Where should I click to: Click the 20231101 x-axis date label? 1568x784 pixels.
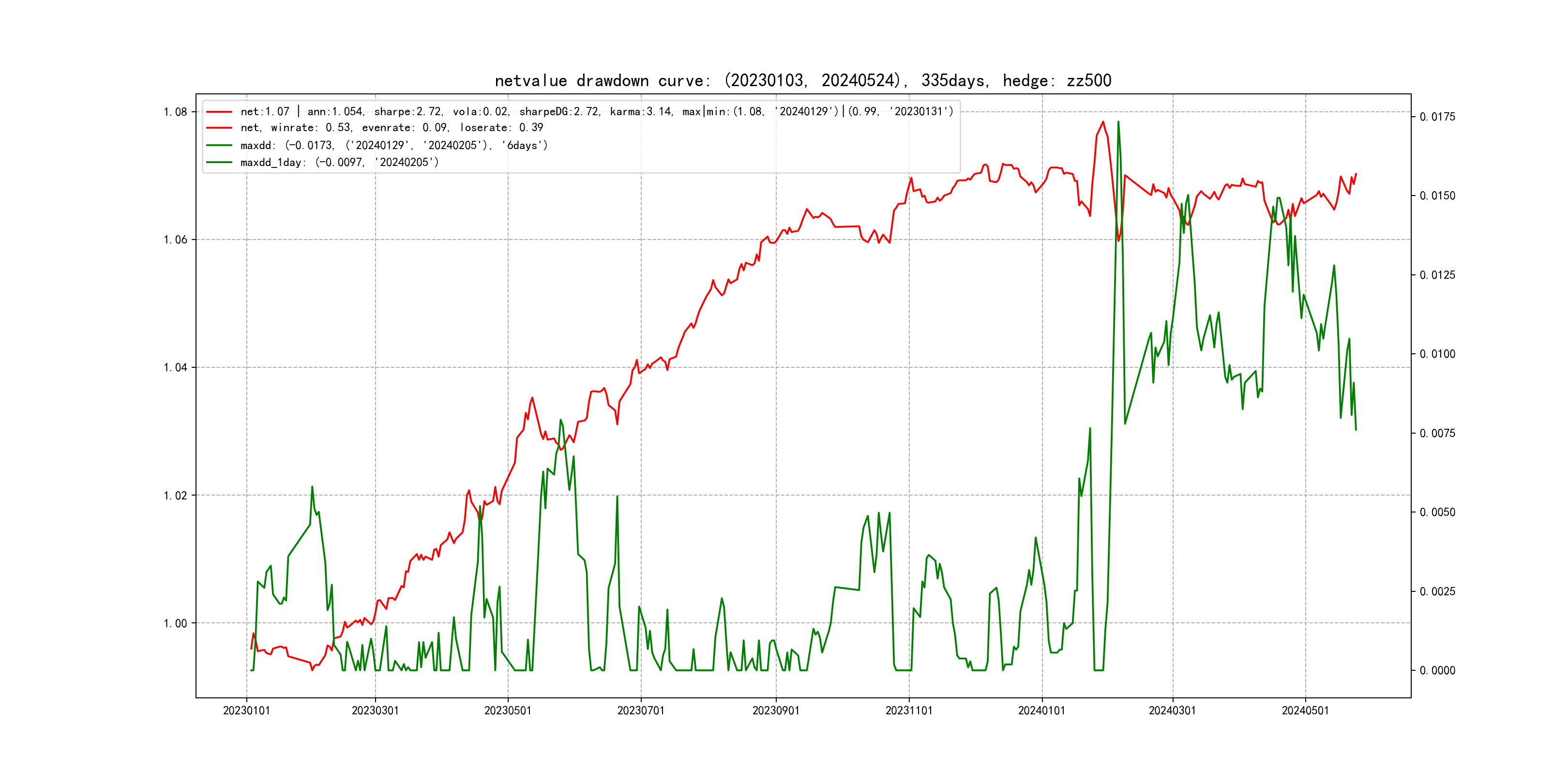coord(909,710)
